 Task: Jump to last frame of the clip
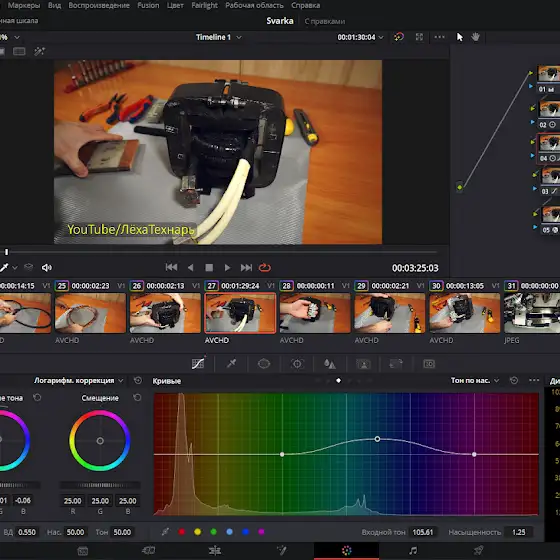click(246, 268)
